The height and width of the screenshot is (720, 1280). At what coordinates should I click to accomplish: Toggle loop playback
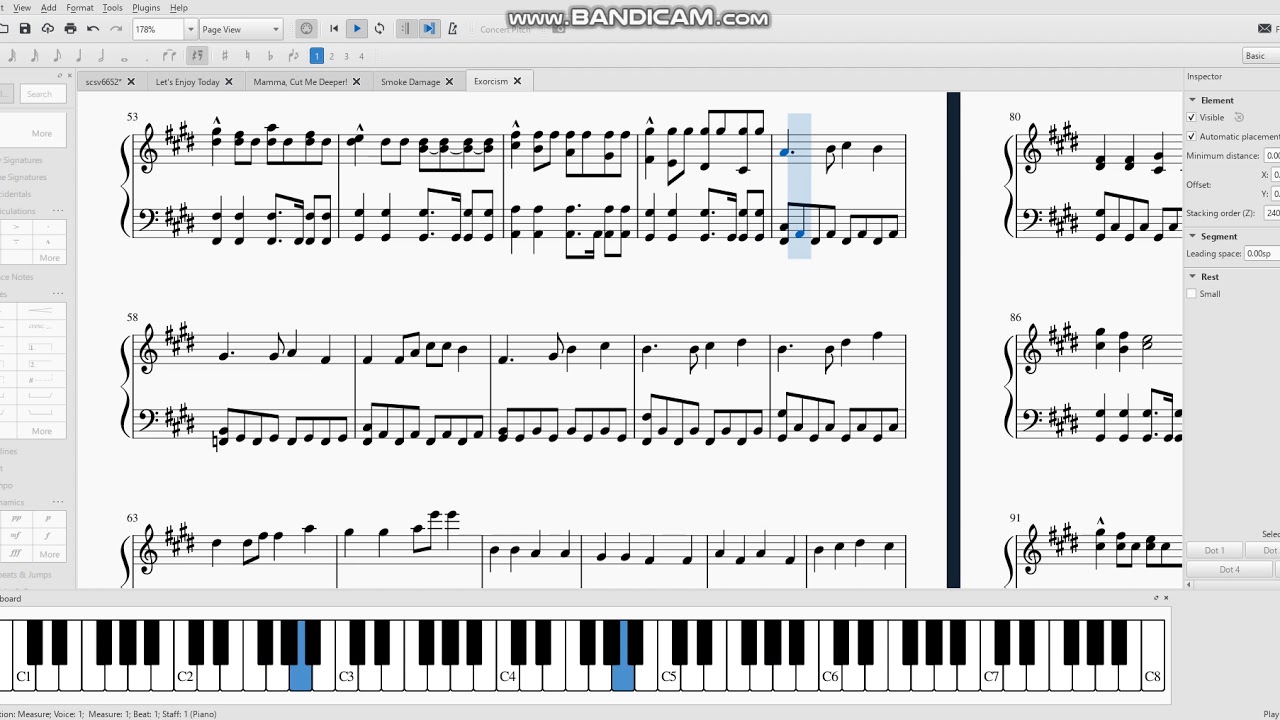point(380,29)
